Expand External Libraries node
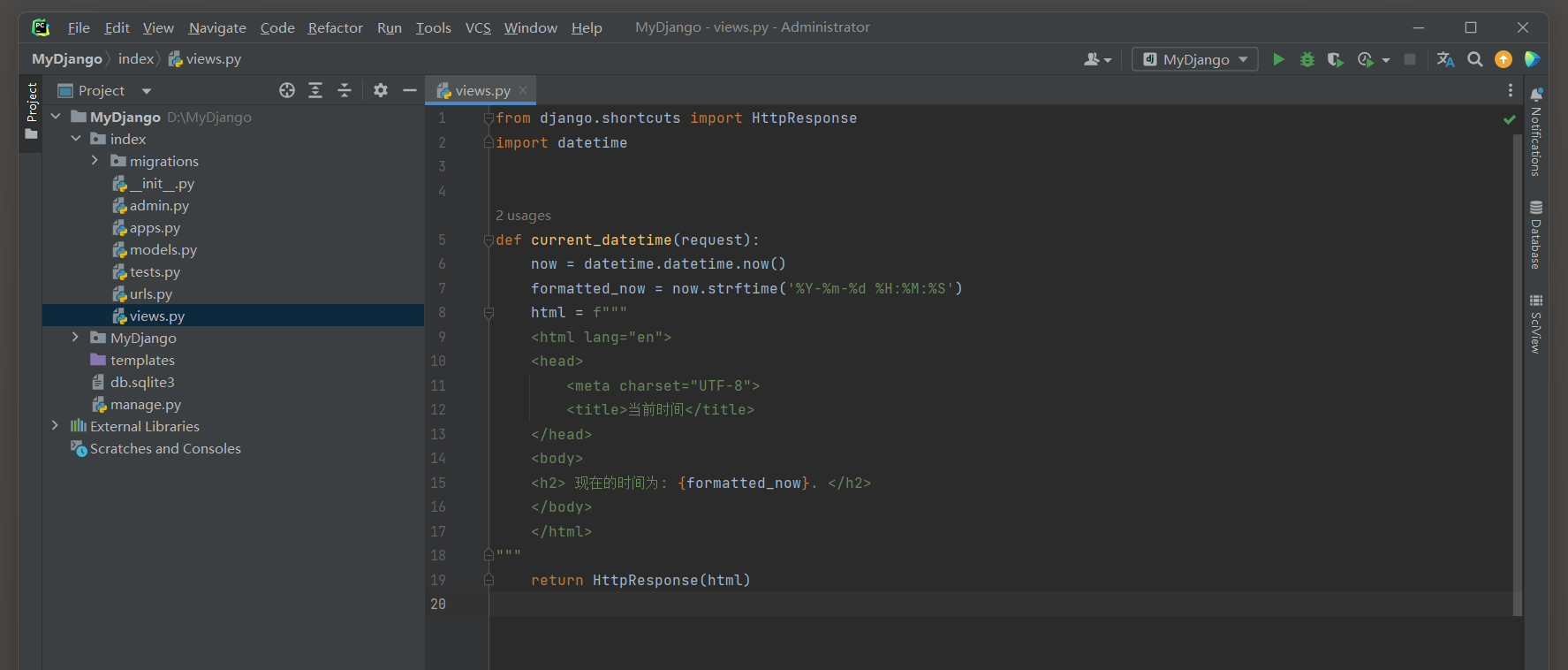This screenshot has height=670, width=1568. pos(56,426)
